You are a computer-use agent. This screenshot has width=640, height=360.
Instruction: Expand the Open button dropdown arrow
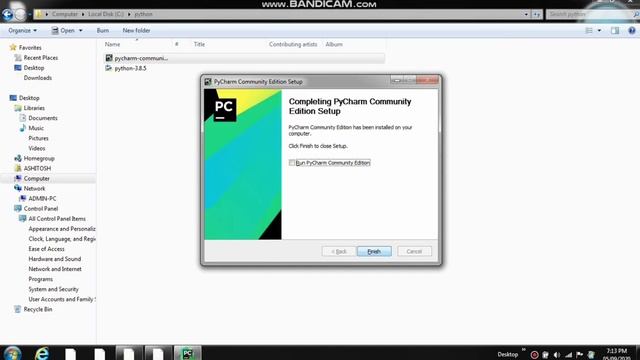80,31
